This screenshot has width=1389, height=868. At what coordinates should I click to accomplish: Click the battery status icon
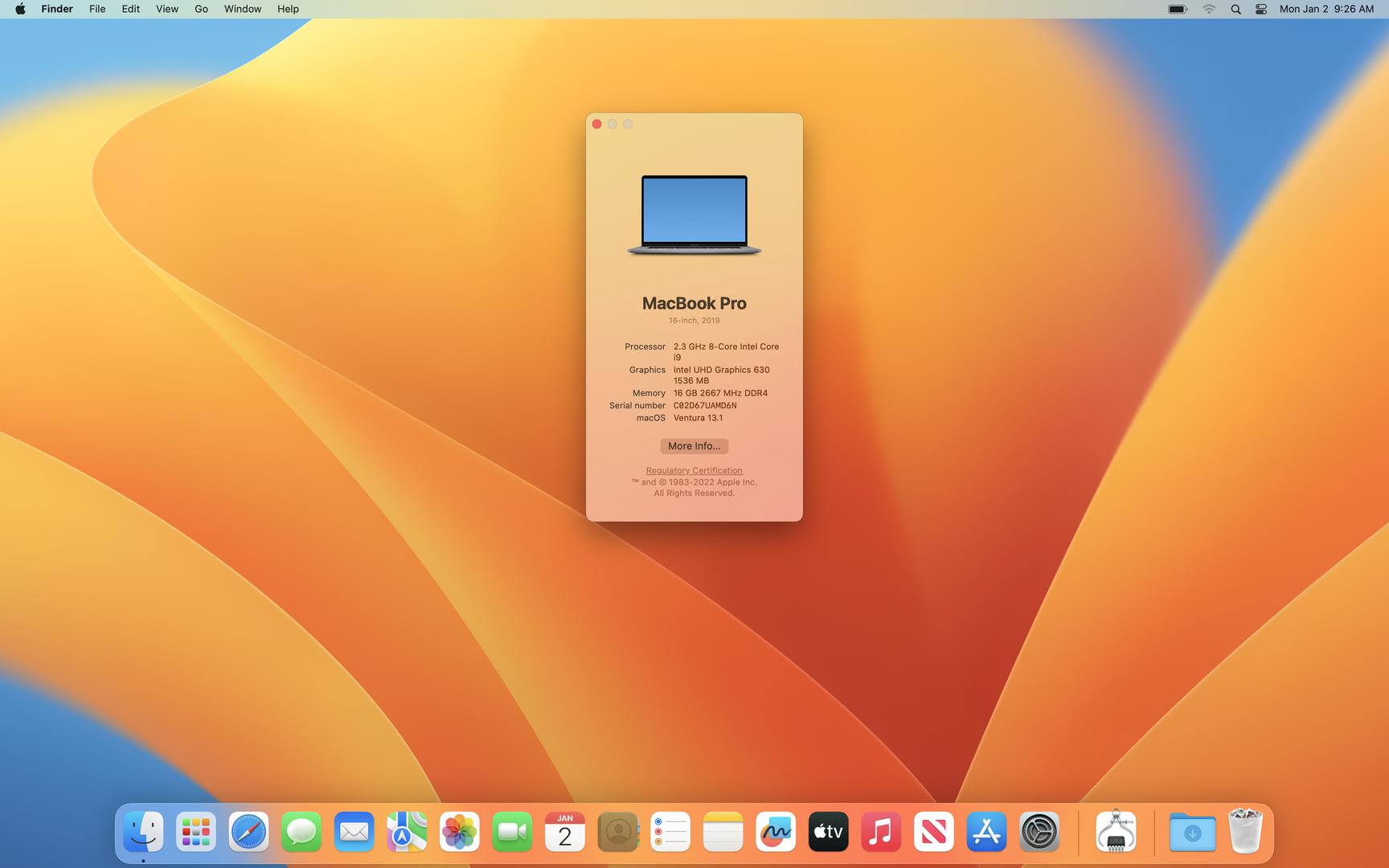(x=1178, y=9)
